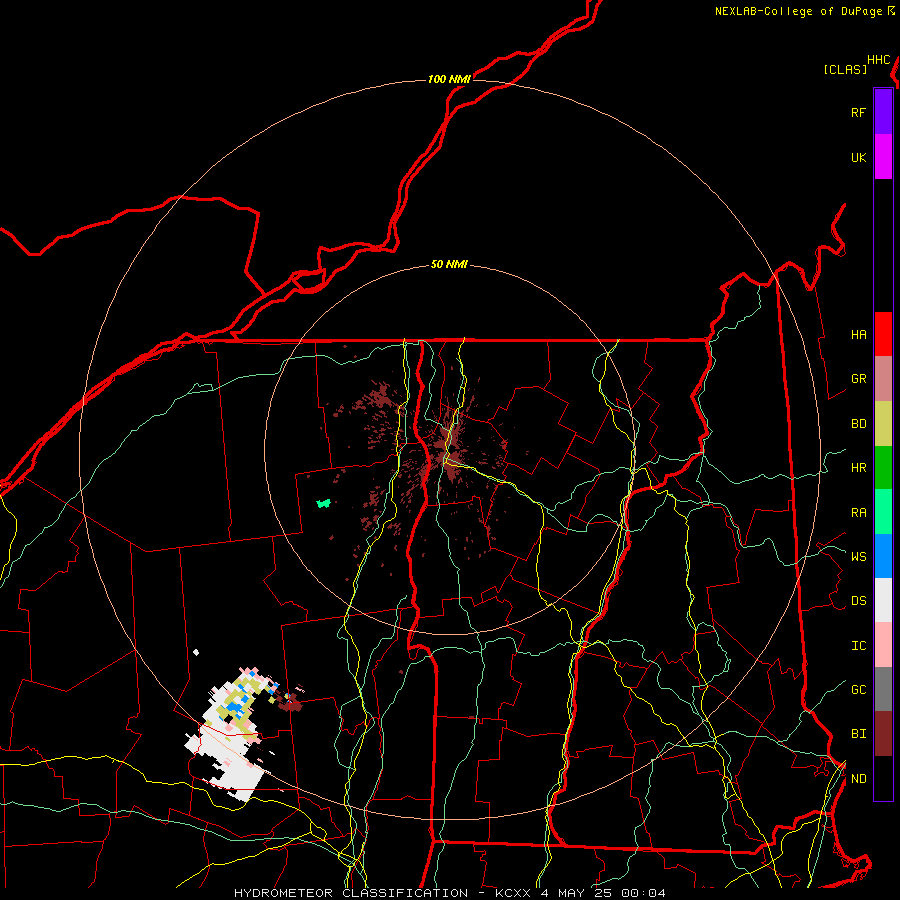Click the IC light-pink legend swatch
This screenshot has height=900, width=900.
click(x=883, y=645)
